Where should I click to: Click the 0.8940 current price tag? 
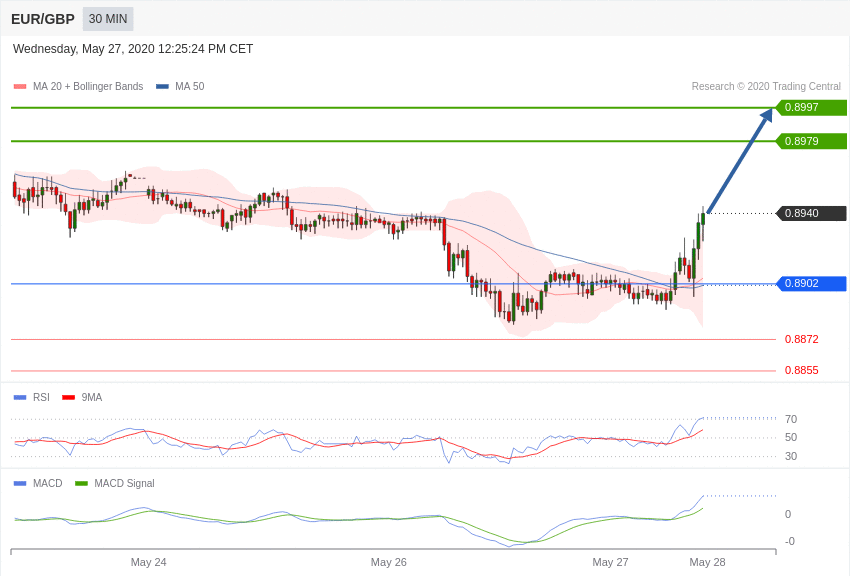tap(811, 213)
